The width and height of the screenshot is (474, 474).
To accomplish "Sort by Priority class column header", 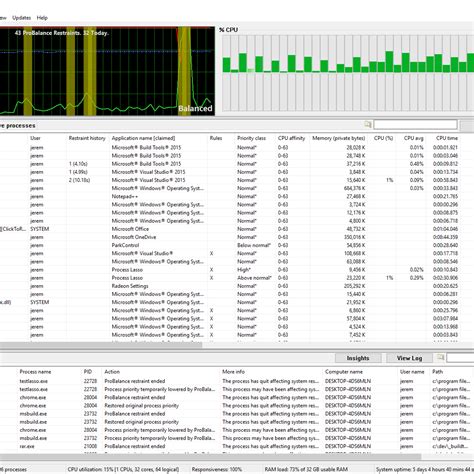I will click(x=251, y=138).
